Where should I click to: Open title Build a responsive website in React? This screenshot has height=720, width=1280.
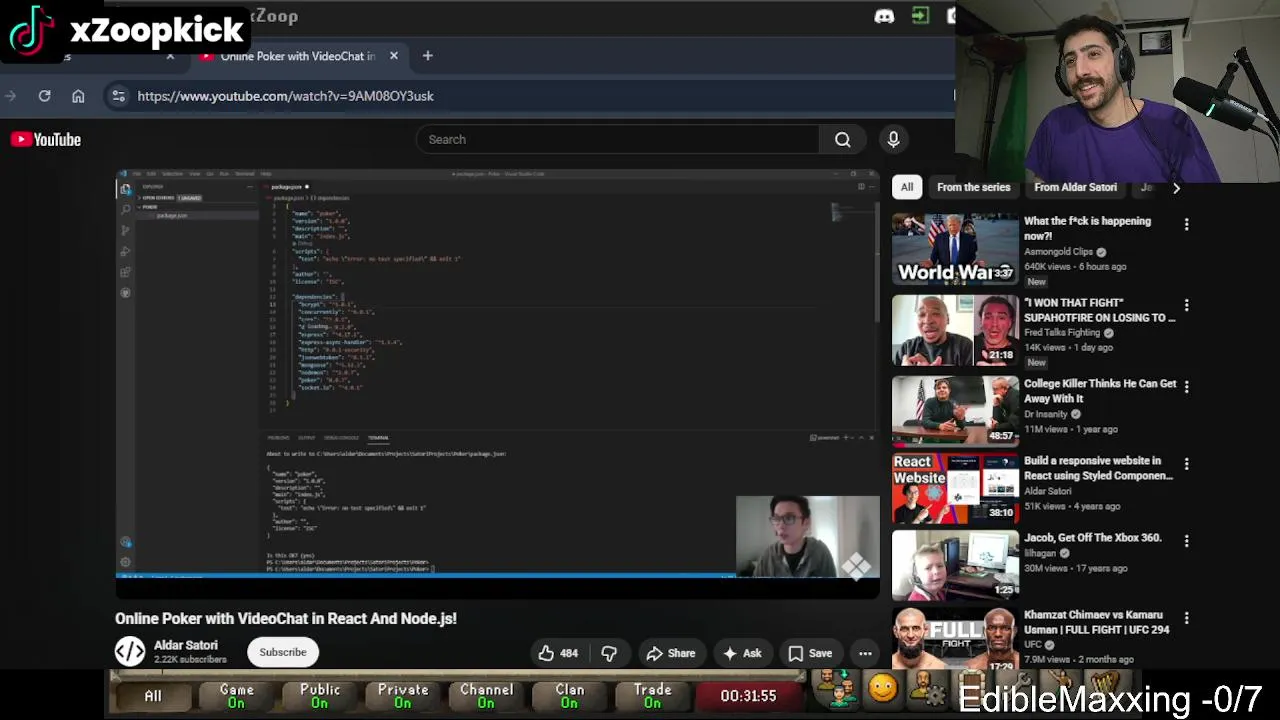[1098, 468]
